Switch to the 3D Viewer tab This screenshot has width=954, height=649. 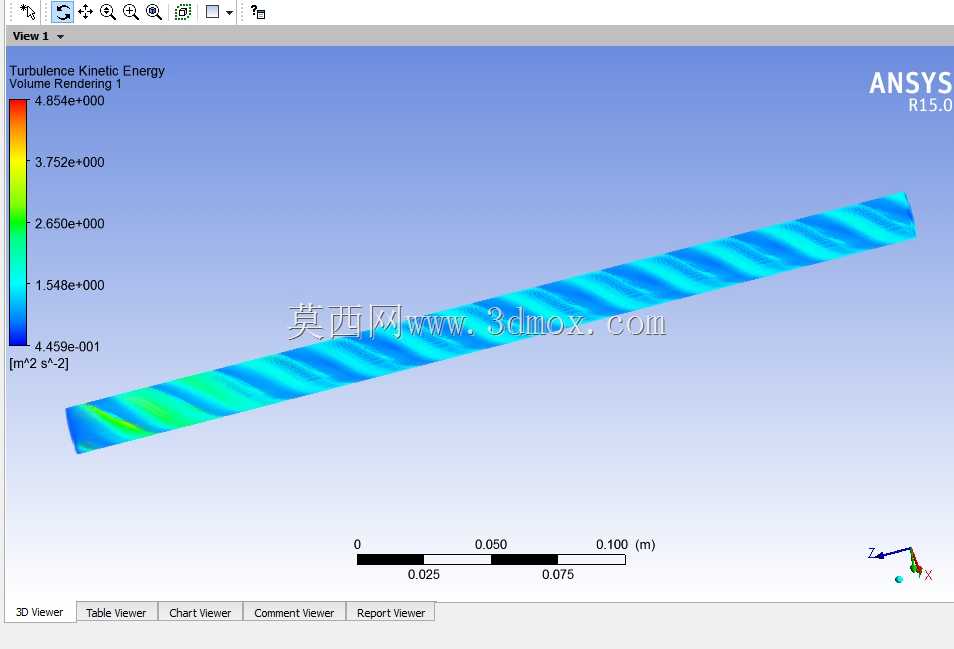click(x=40, y=612)
